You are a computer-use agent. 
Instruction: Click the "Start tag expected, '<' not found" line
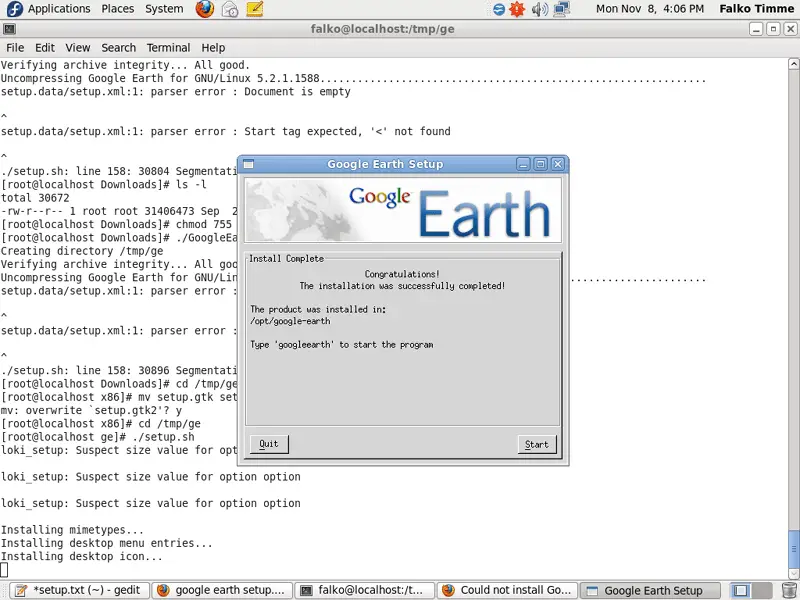coord(226,132)
